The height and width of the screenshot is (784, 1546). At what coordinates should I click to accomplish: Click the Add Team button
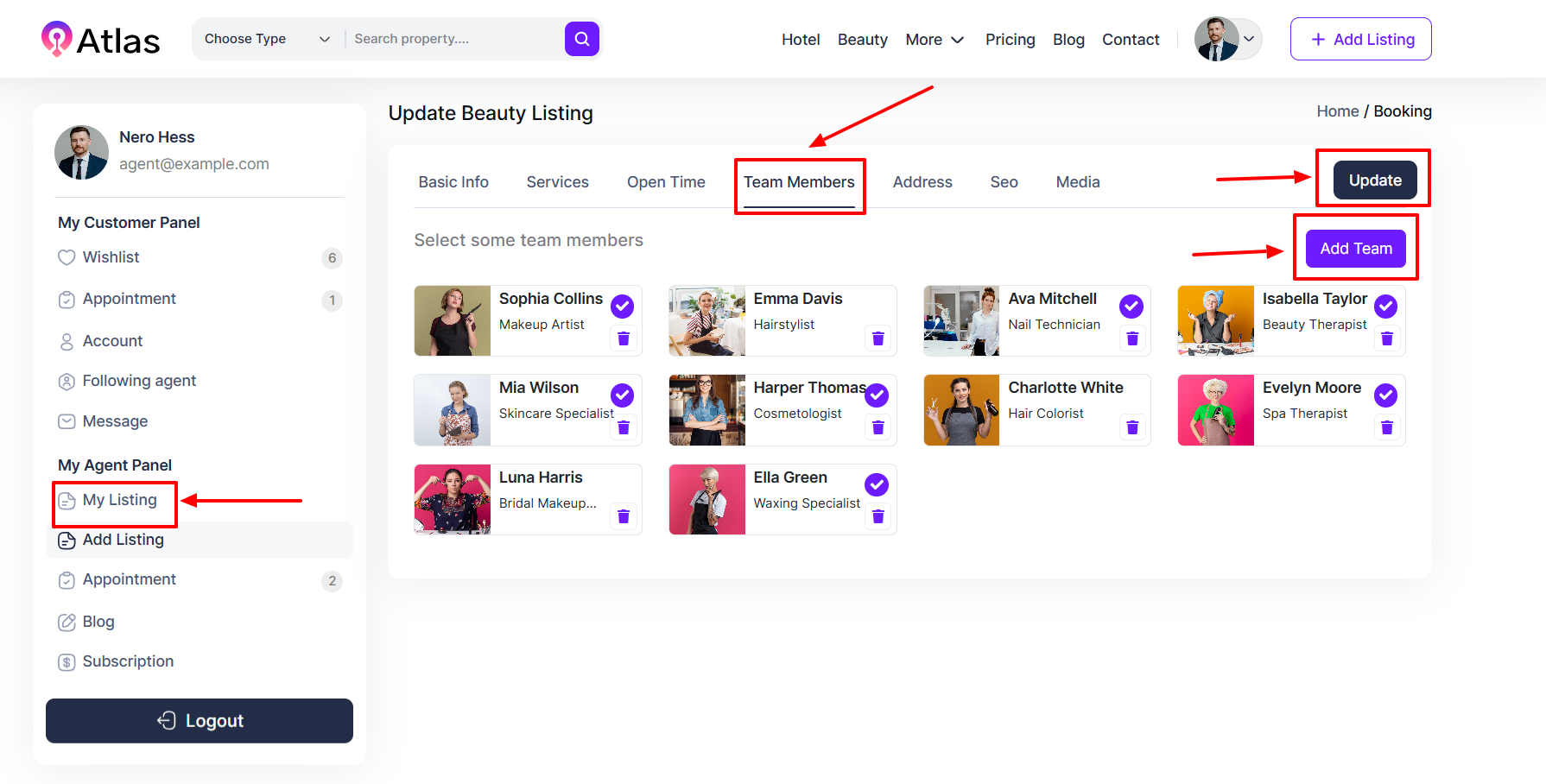pyautogui.click(x=1355, y=249)
